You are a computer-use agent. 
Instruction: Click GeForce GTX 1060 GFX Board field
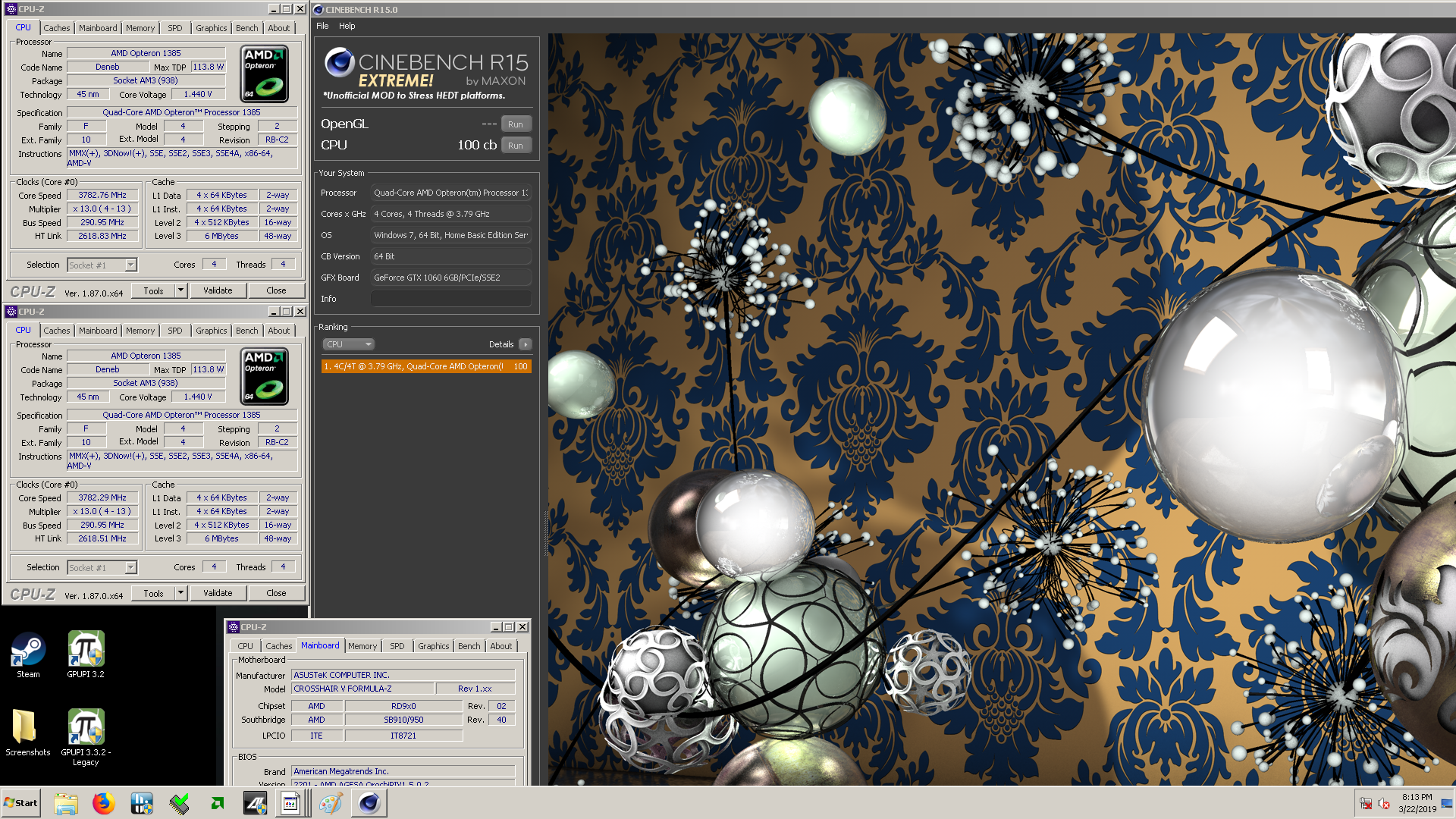click(x=450, y=278)
